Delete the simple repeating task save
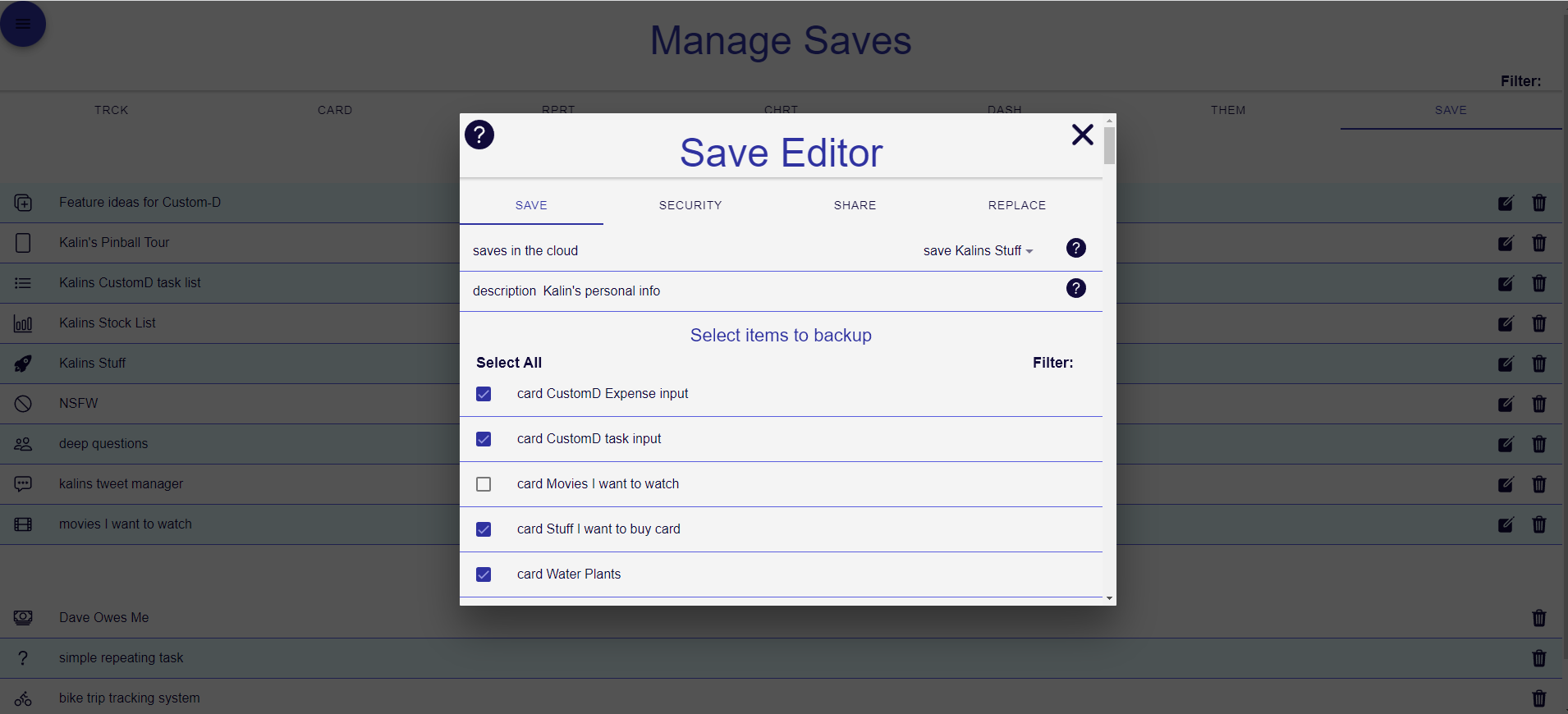The image size is (1568, 714). click(1539, 658)
